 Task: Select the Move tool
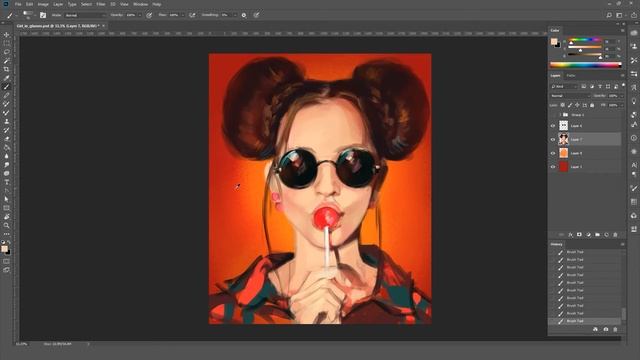click(7, 35)
